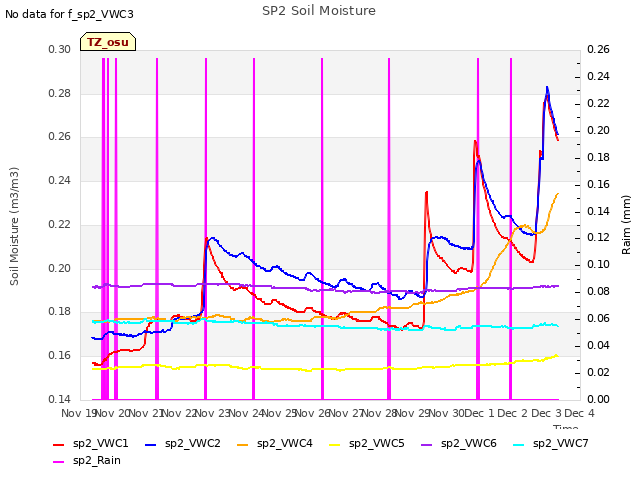This screenshot has width=640, height=480.
Task: Click the 0.00 right axis tick label
Action: (598, 399)
